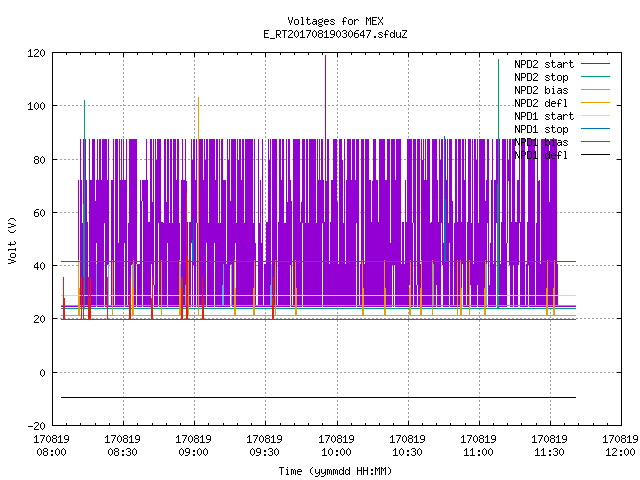This screenshot has height=480, width=640.
Task: Click the 100 tick on the voltage axis
Action: click(x=36, y=106)
